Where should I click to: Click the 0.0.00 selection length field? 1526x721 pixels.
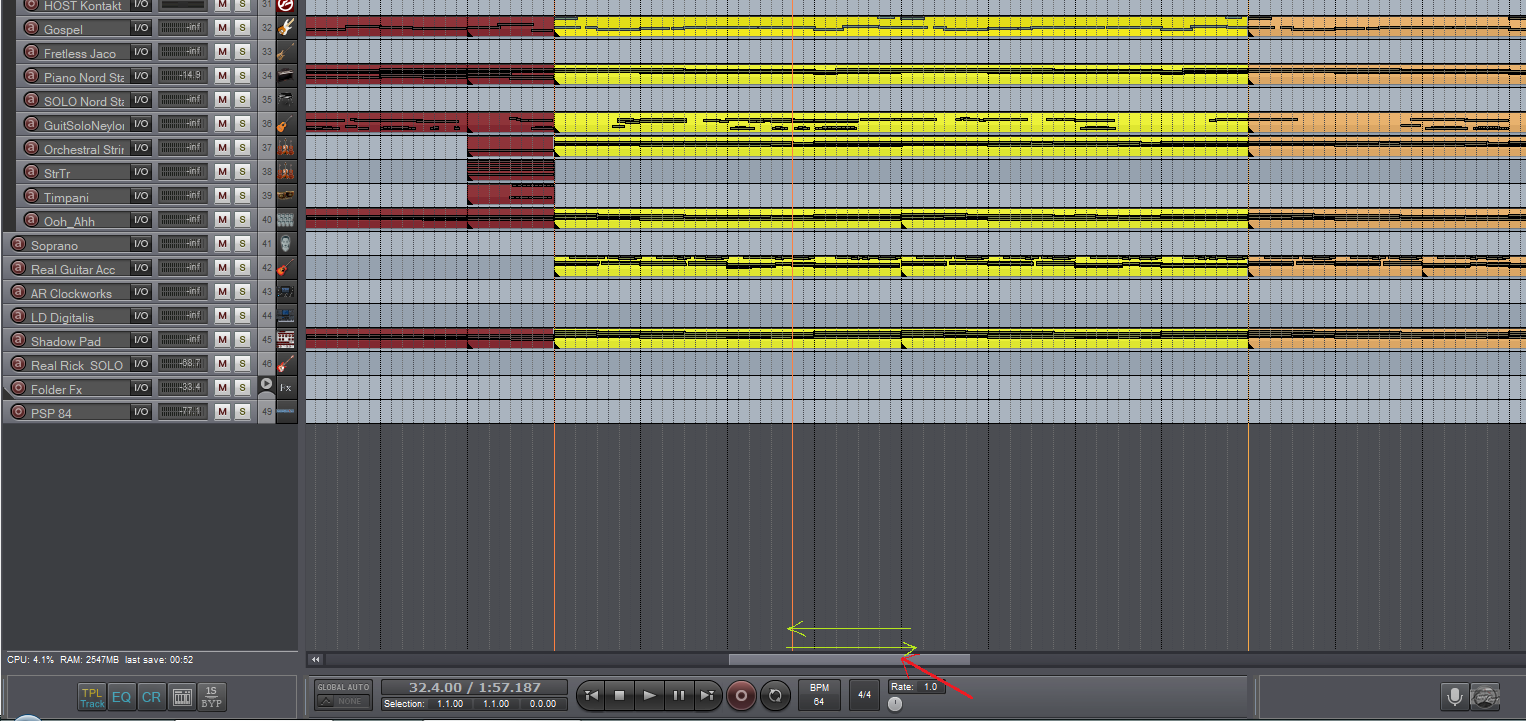pyautogui.click(x=543, y=703)
